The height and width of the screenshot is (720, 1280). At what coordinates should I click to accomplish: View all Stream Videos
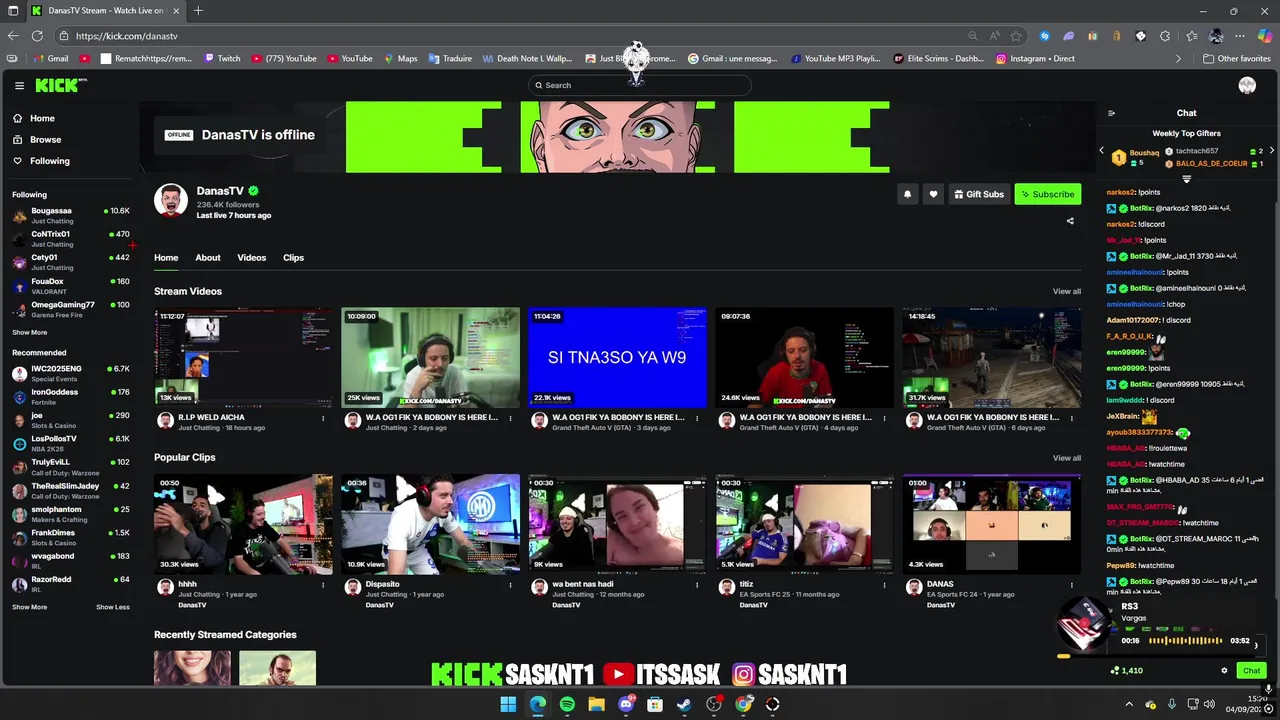point(1066,292)
